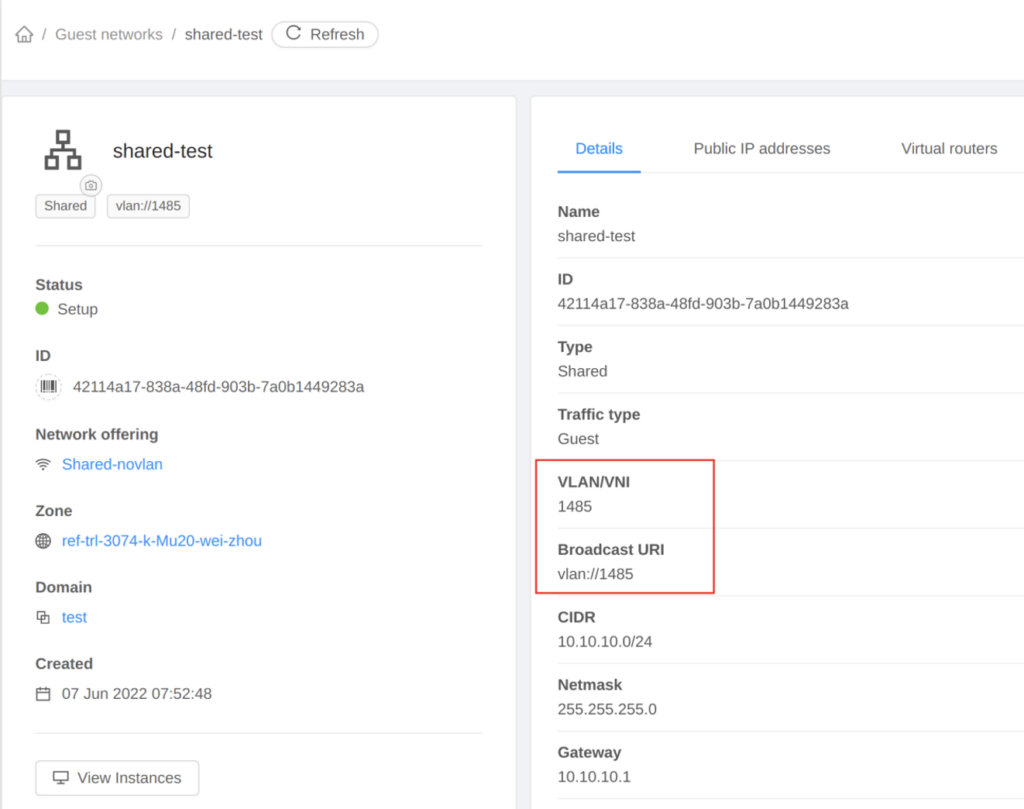Image resolution: width=1024 pixels, height=809 pixels.
Task: Switch to the Public IP addresses tab
Action: pyautogui.click(x=761, y=148)
